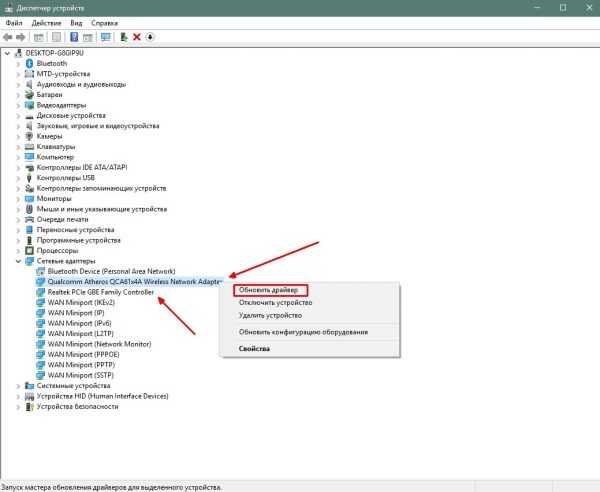600x492 pixels.
Task: Open the Действие menu
Action: tap(46, 23)
